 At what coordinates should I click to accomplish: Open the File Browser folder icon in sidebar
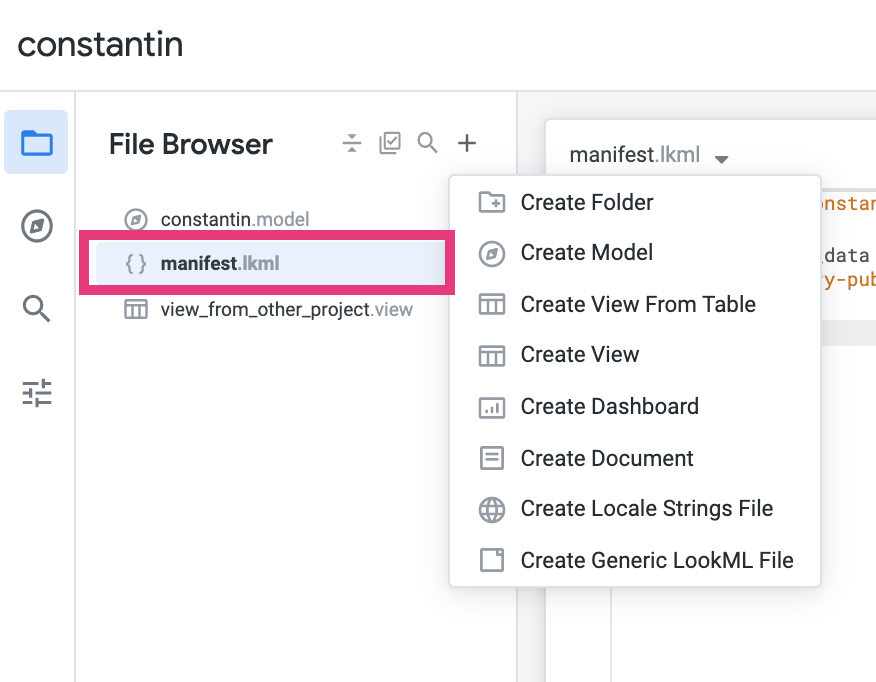point(36,142)
